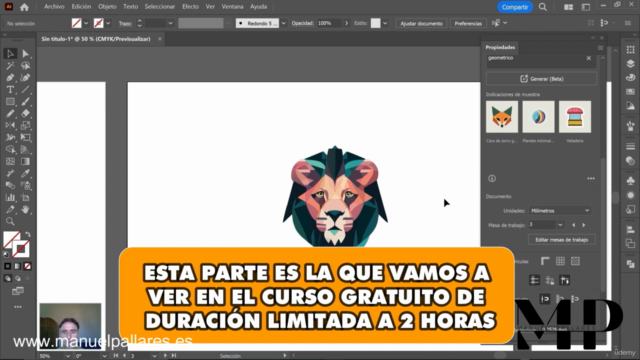This screenshot has width=640, height=360.
Task: Open the Trazo weight dropdown
Action: [x=171, y=23]
